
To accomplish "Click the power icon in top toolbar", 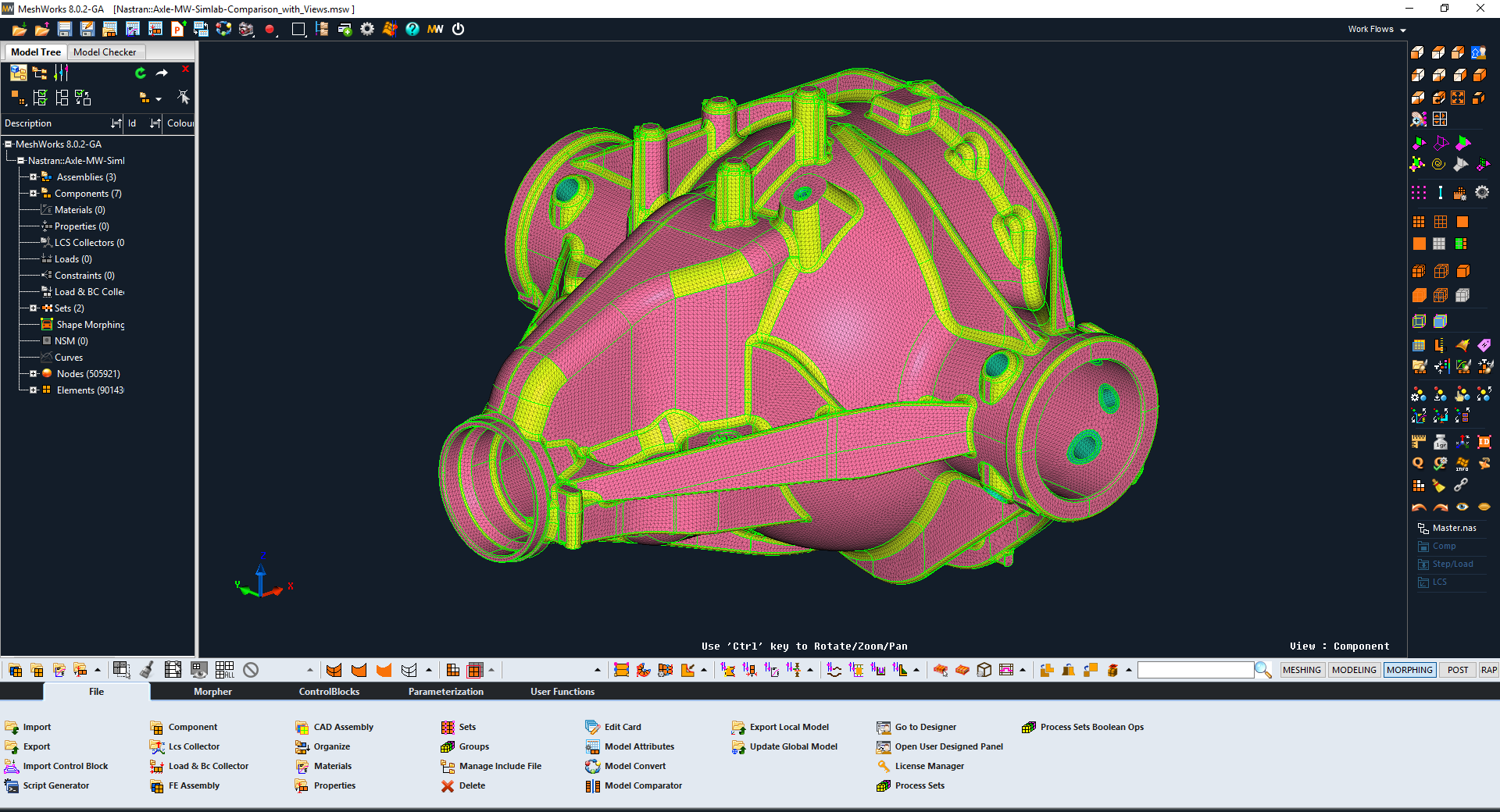I will (x=459, y=30).
